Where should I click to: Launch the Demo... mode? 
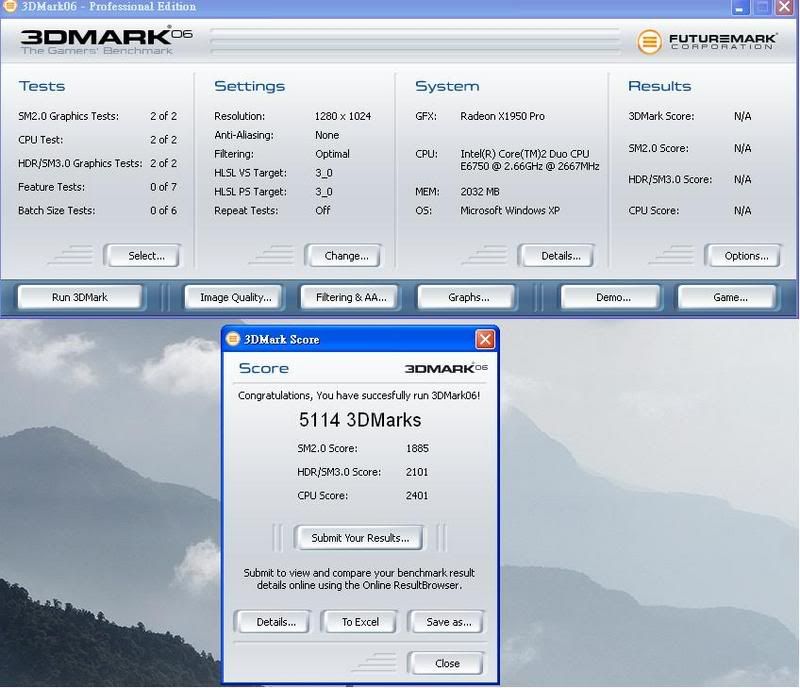tap(612, 297)
